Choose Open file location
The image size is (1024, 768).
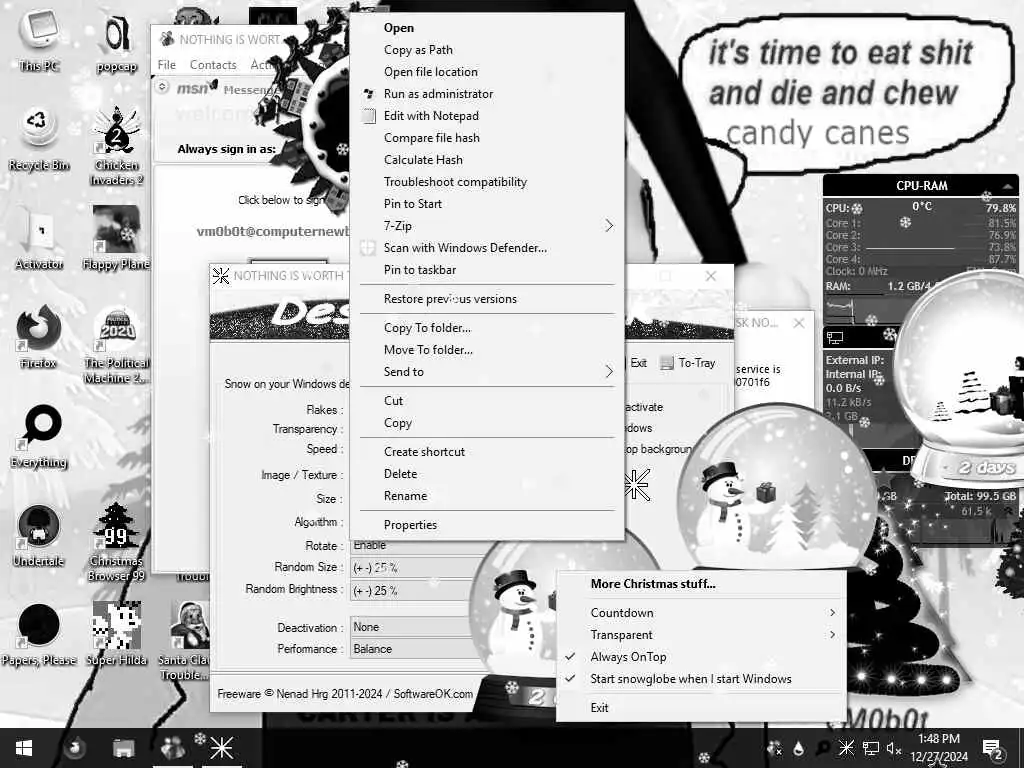point(487,72)
